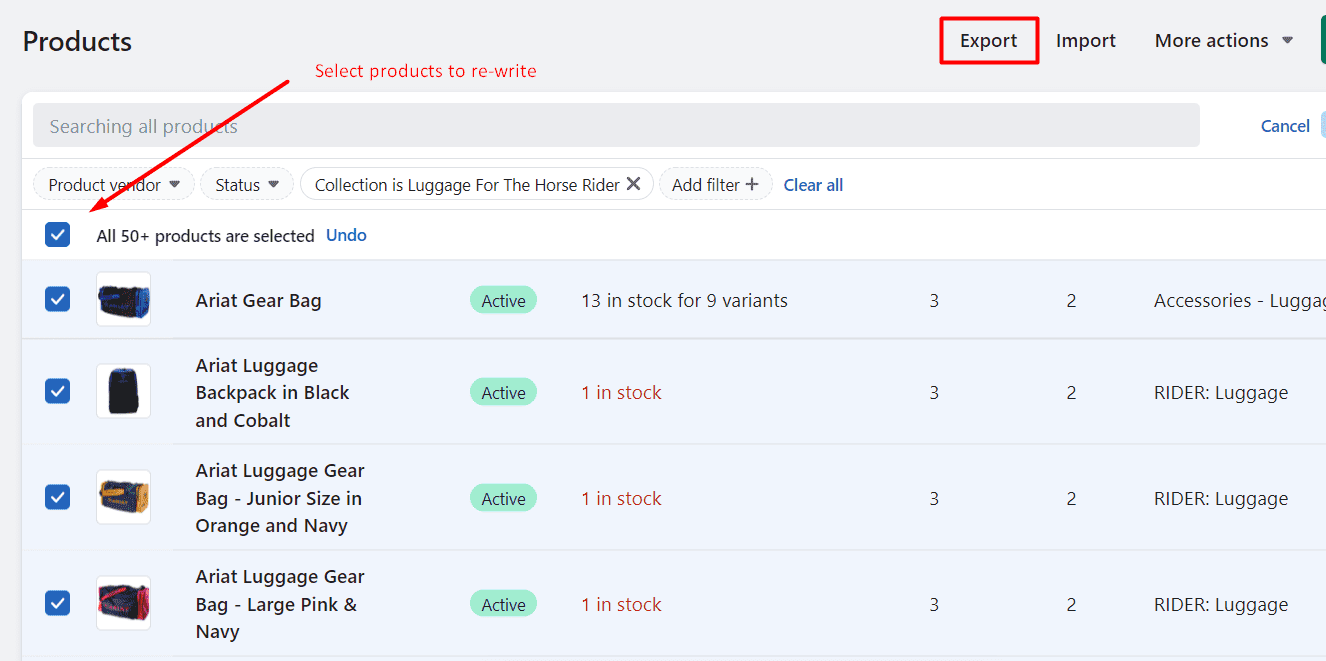Add a new filter
This screenshot has width=1326, height=661.
[715, 184]
